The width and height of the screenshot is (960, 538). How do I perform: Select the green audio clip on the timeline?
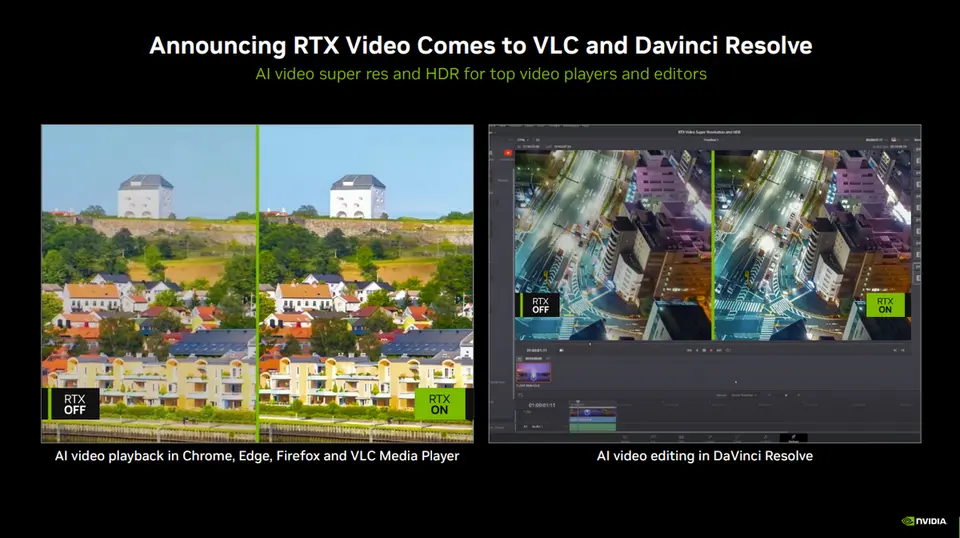point(593,427)
